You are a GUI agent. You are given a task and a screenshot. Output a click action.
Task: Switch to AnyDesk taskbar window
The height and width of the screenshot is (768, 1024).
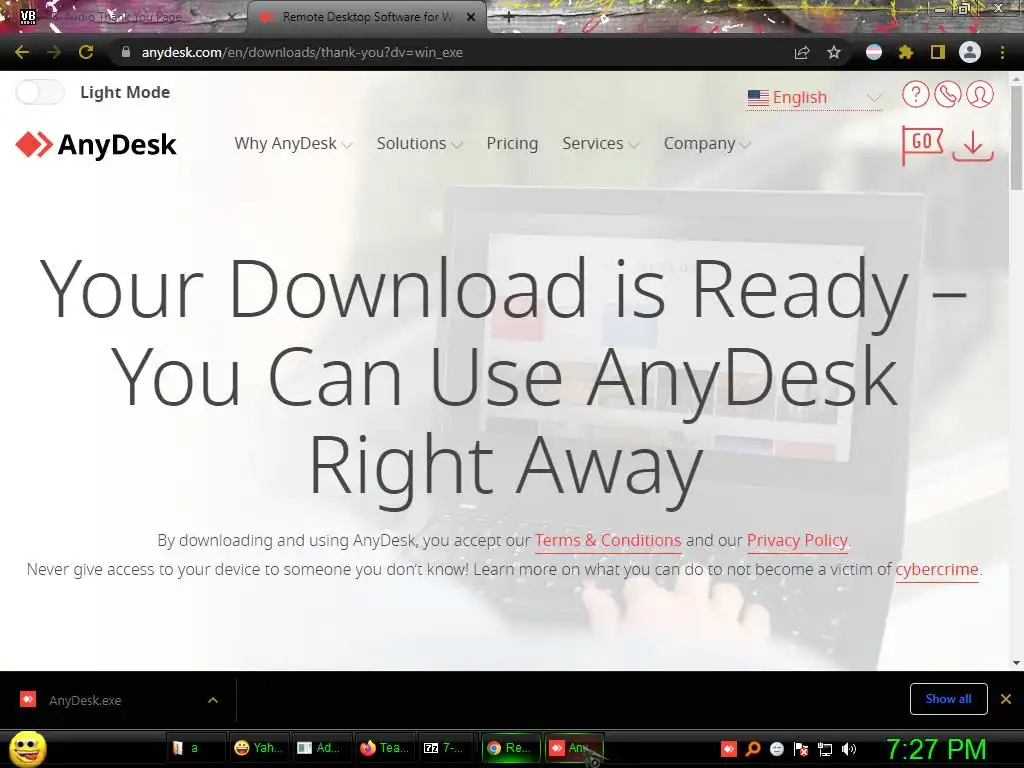pyautogui.click(x=575, y=748)
